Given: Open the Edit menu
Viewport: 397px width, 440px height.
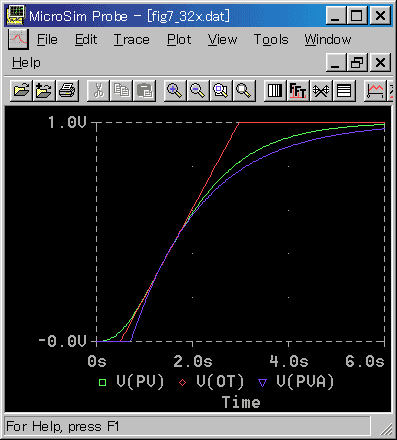Looking at the screenshot, I should click(x=86, y=40).
